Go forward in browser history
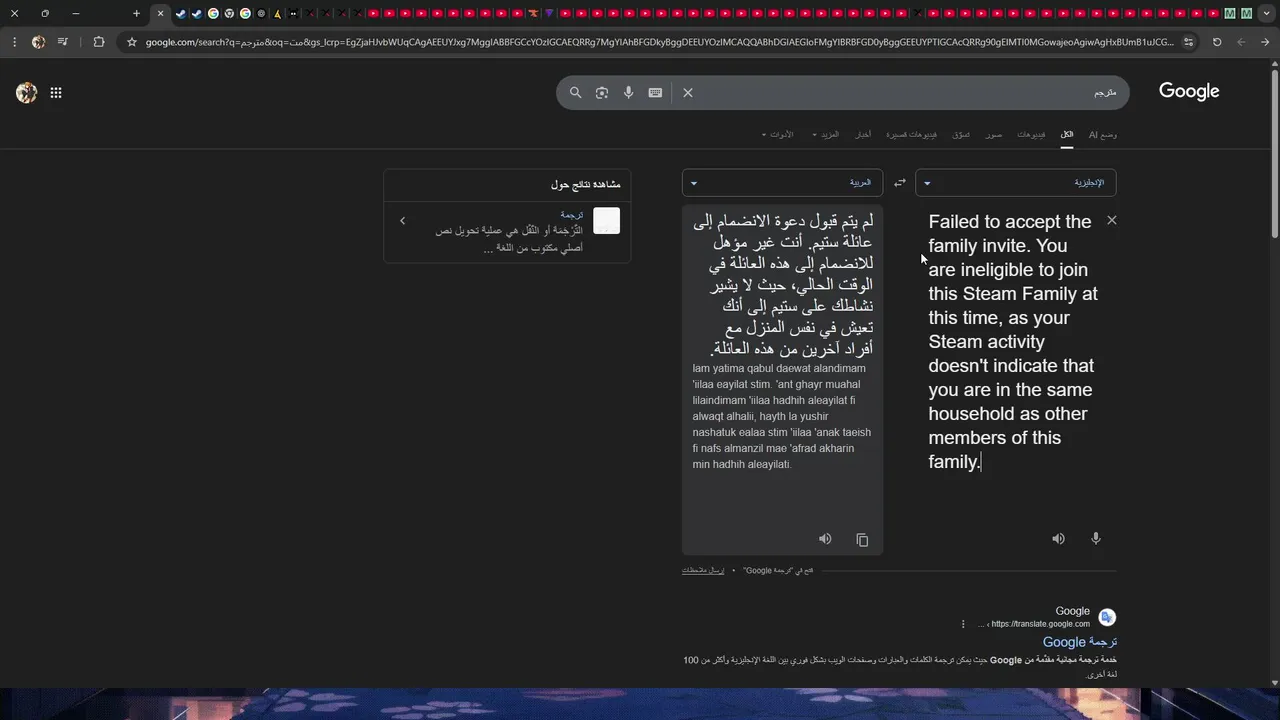This screenshot has width=1280, height=720. tap(1265, 42)
